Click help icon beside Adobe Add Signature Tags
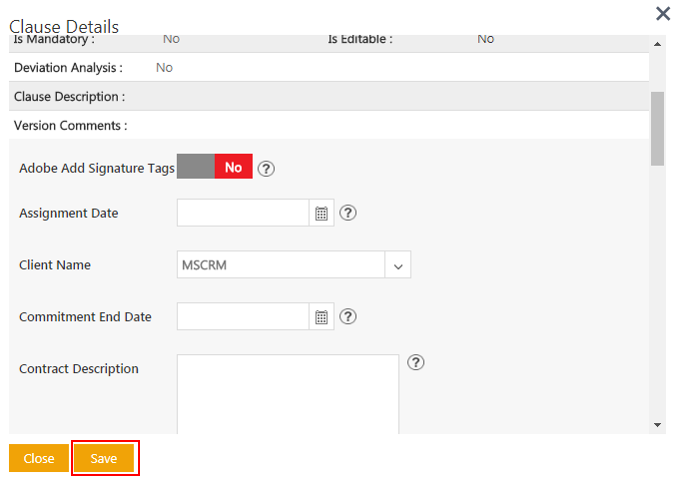 [266, 168]
